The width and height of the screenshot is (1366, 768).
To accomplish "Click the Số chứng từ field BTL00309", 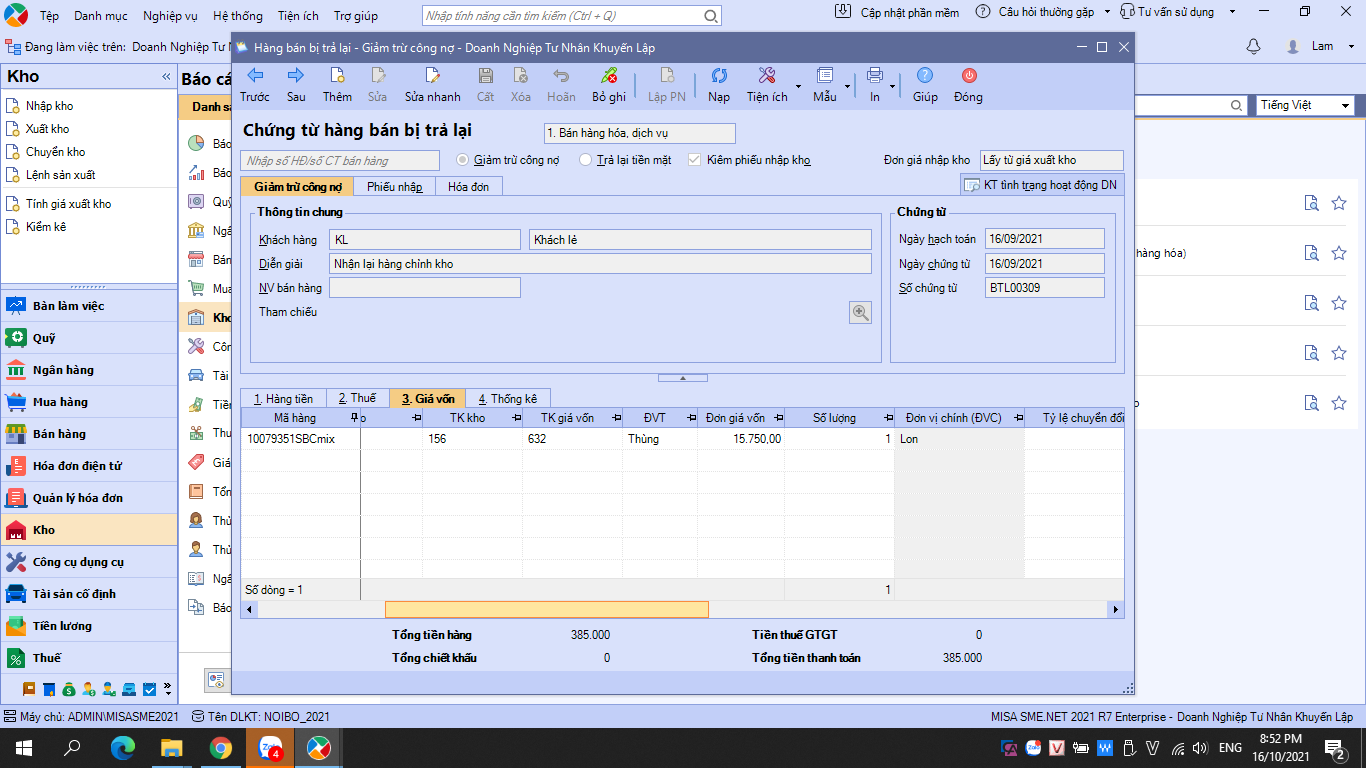I will tap(1044, 288).
